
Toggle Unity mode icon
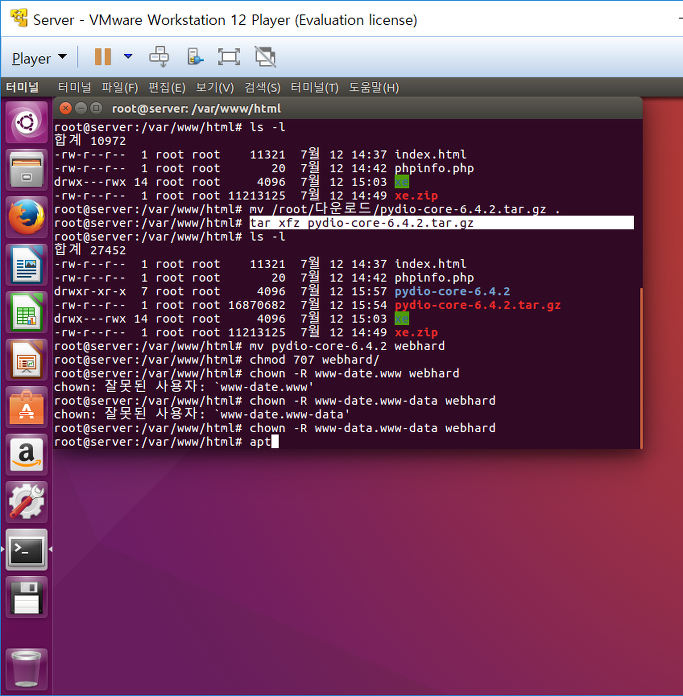coord(265,57)
